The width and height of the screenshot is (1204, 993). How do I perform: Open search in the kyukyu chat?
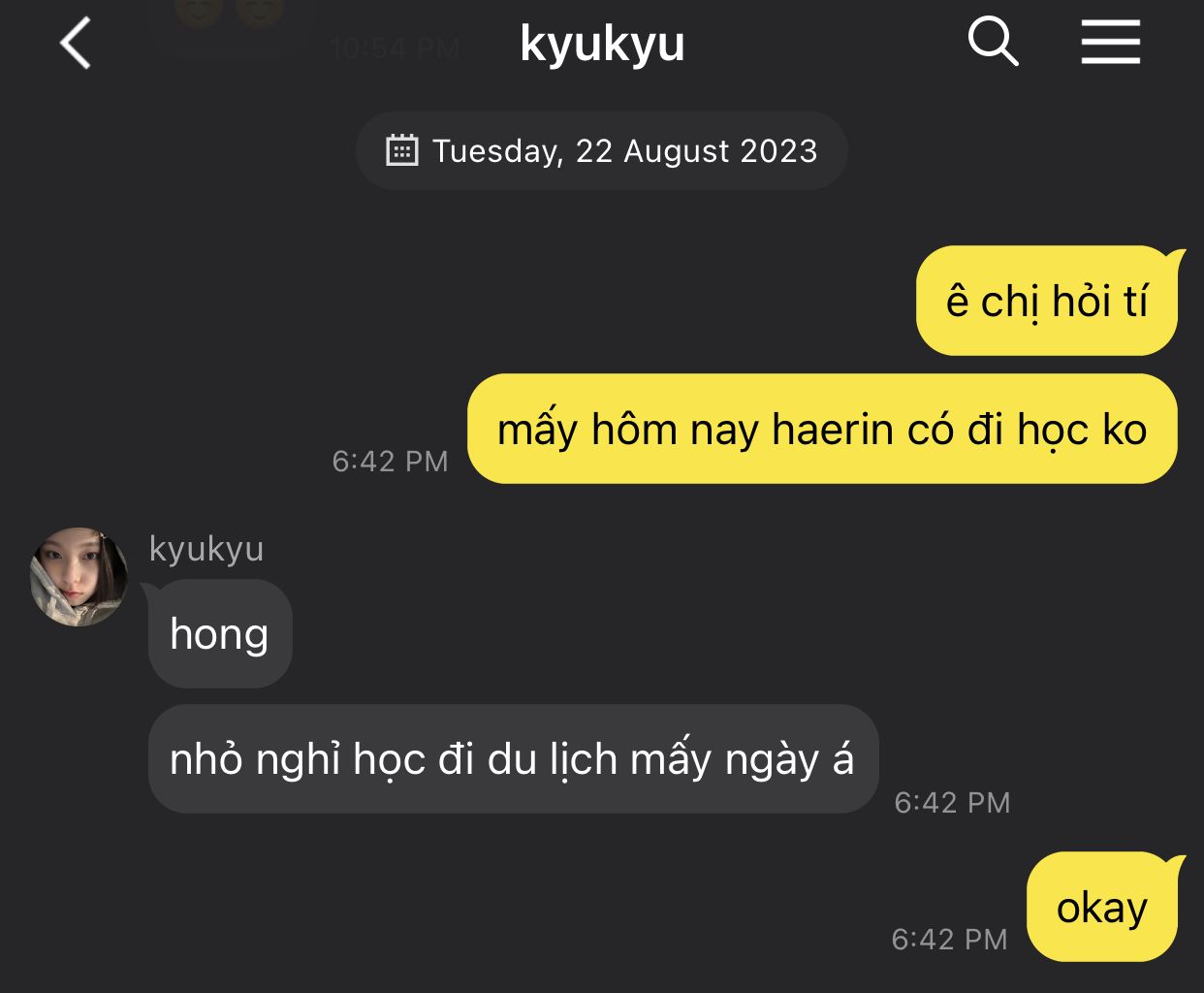coord(993,42)
